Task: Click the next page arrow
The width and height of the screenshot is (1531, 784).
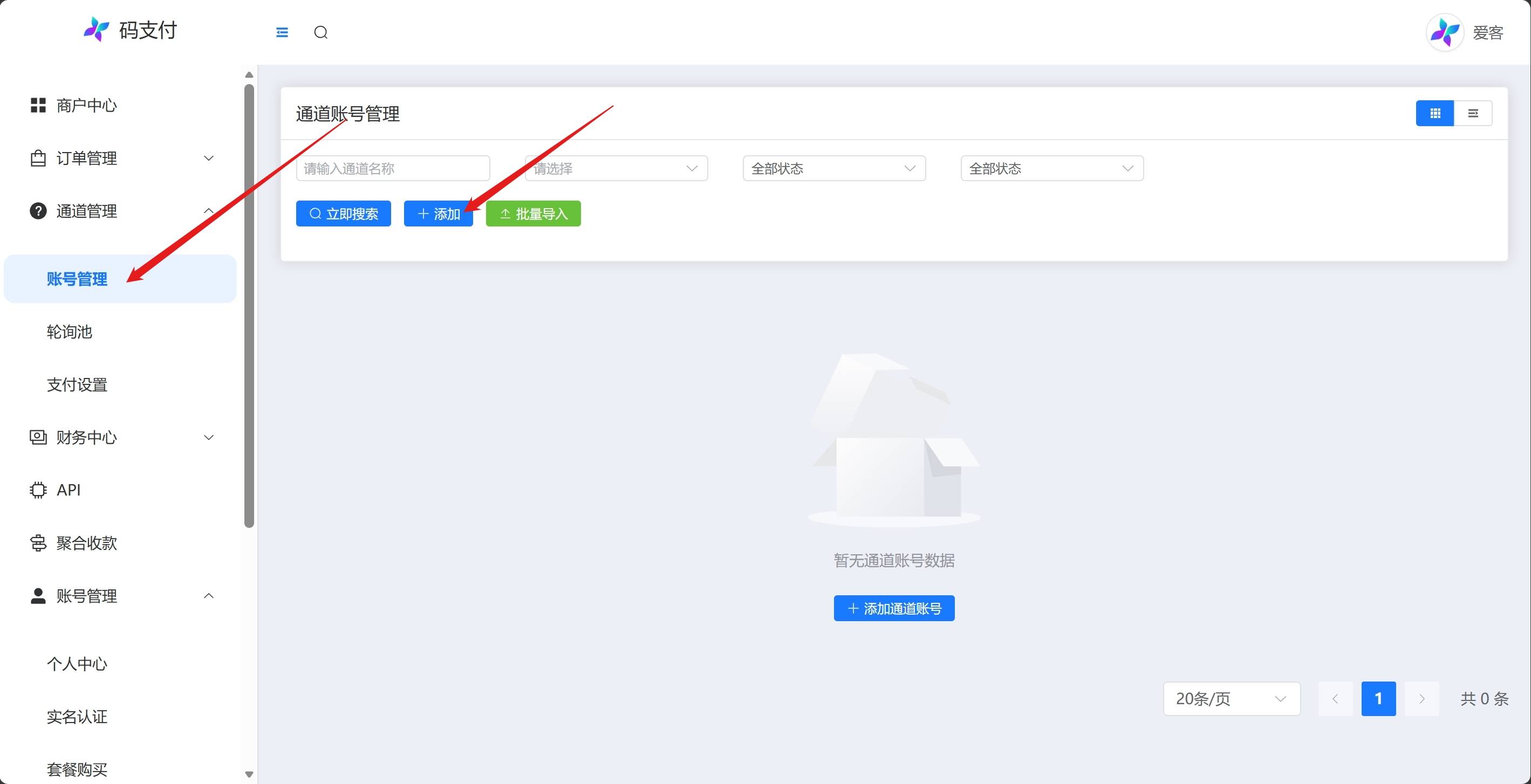Action: pos(1421,698)
